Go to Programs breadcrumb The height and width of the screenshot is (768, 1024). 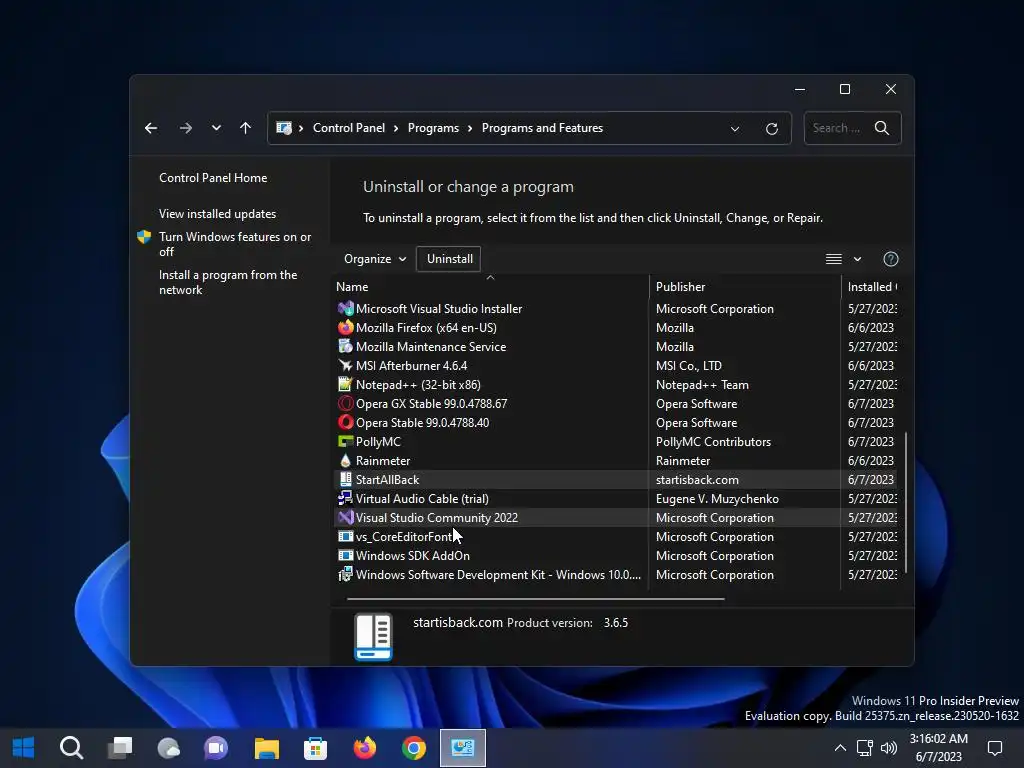coord(433,128)
